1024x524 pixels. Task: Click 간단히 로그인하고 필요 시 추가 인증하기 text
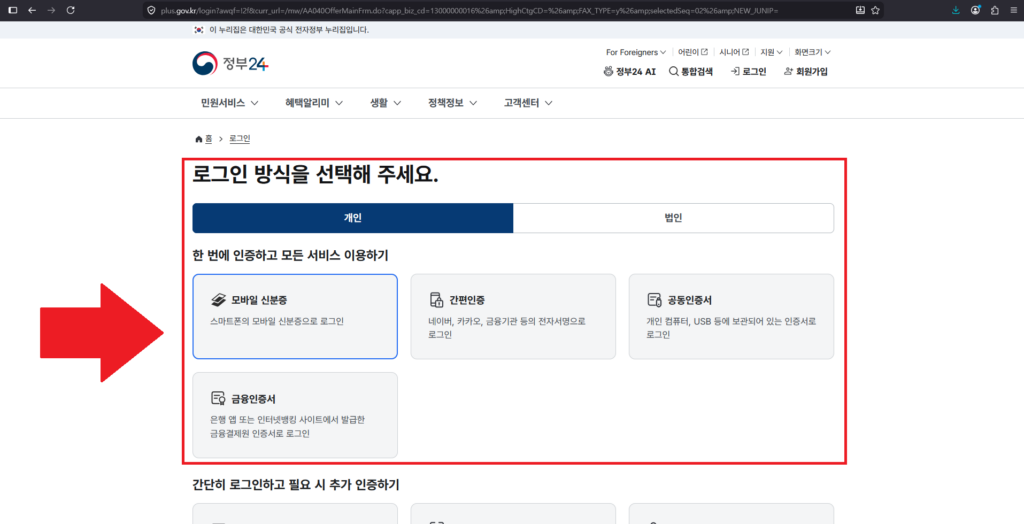click(296, 485)
